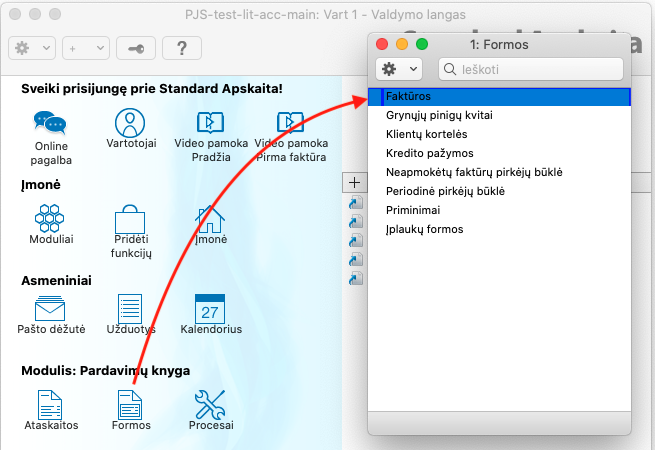Click the plus button beside shortcut list
Screen dimensions: 655x450
[354, 182]
